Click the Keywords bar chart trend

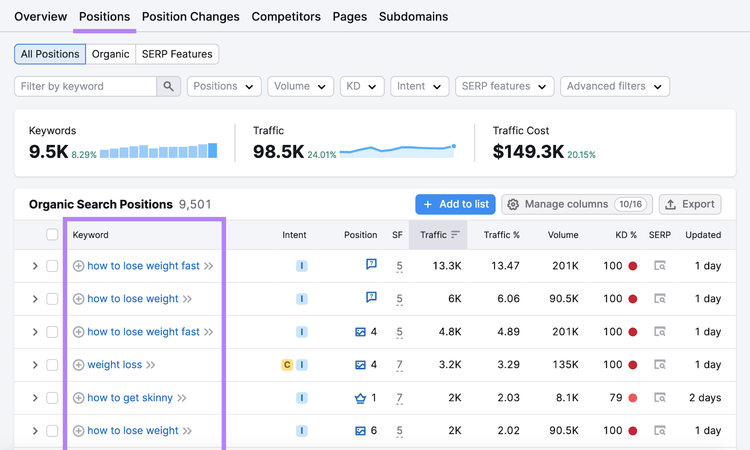(158, 151)
